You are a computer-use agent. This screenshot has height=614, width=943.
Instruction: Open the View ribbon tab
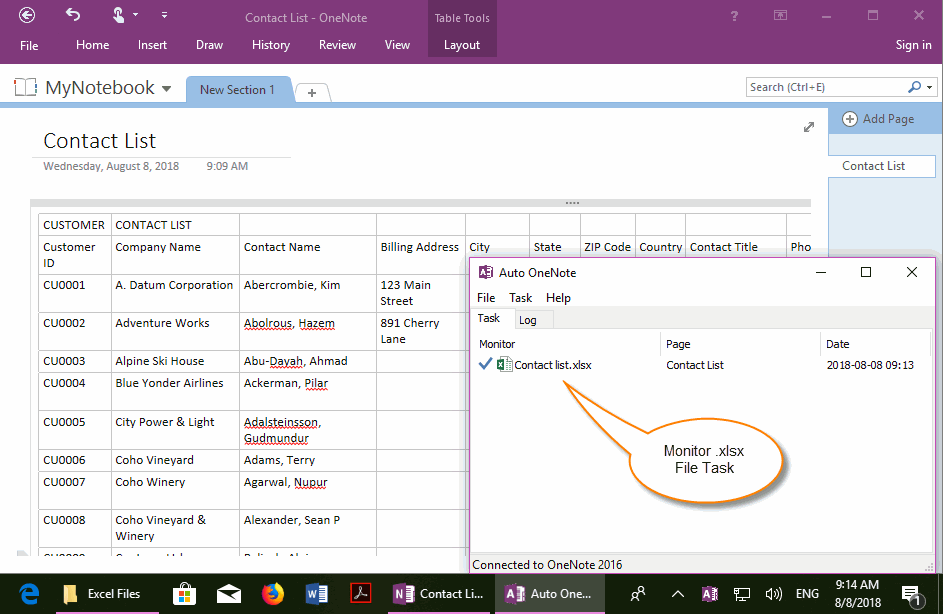click(x=397, y=45)
